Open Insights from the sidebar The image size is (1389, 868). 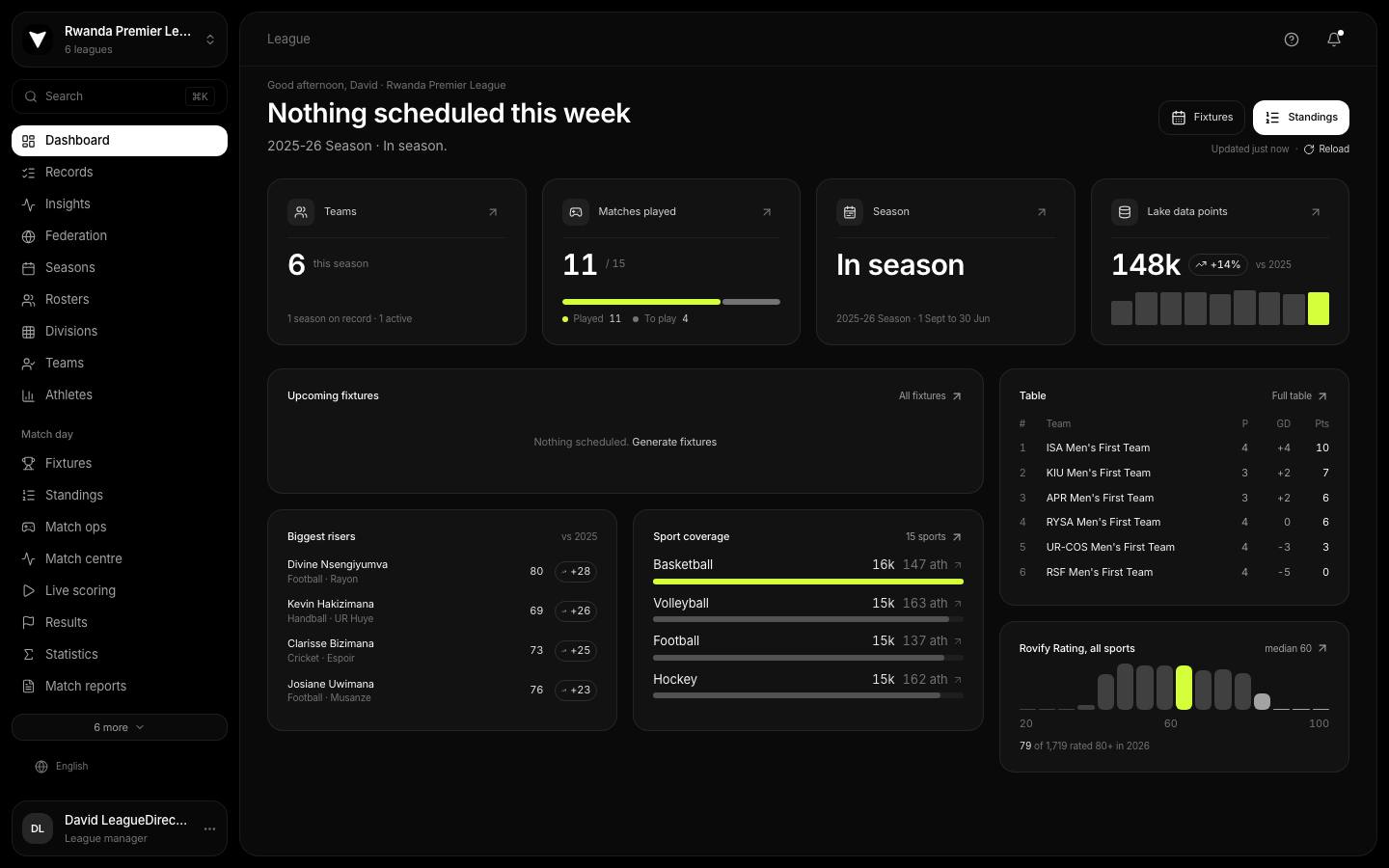click(x=120, y=204)
